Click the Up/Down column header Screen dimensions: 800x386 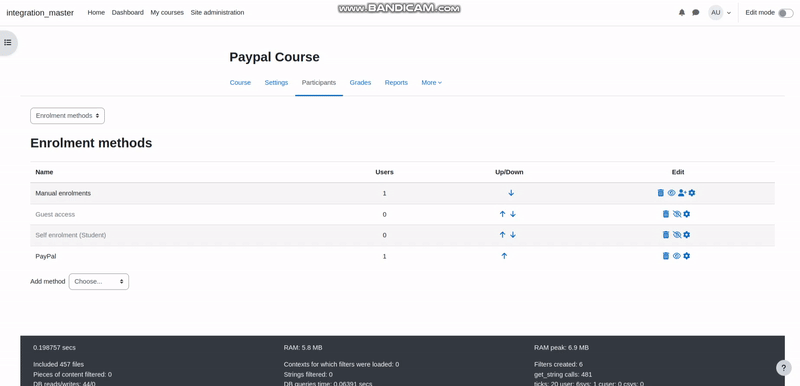click(x=509, y=172)
